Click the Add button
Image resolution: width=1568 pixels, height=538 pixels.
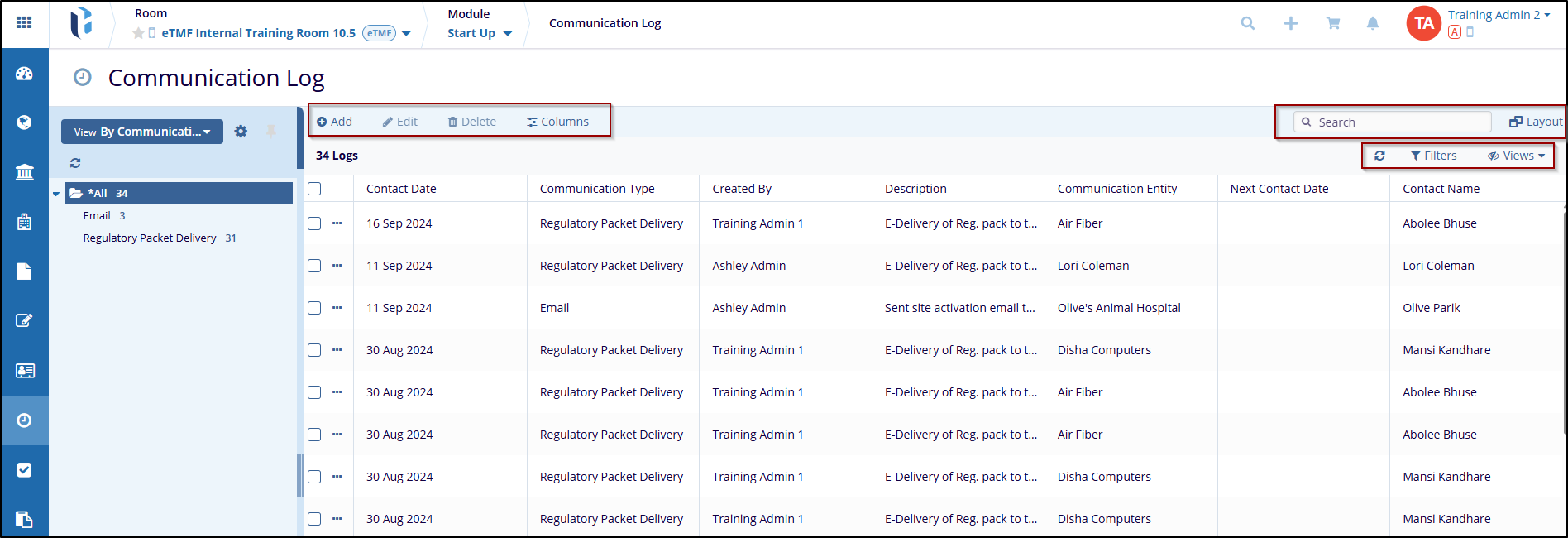point(335,122)
